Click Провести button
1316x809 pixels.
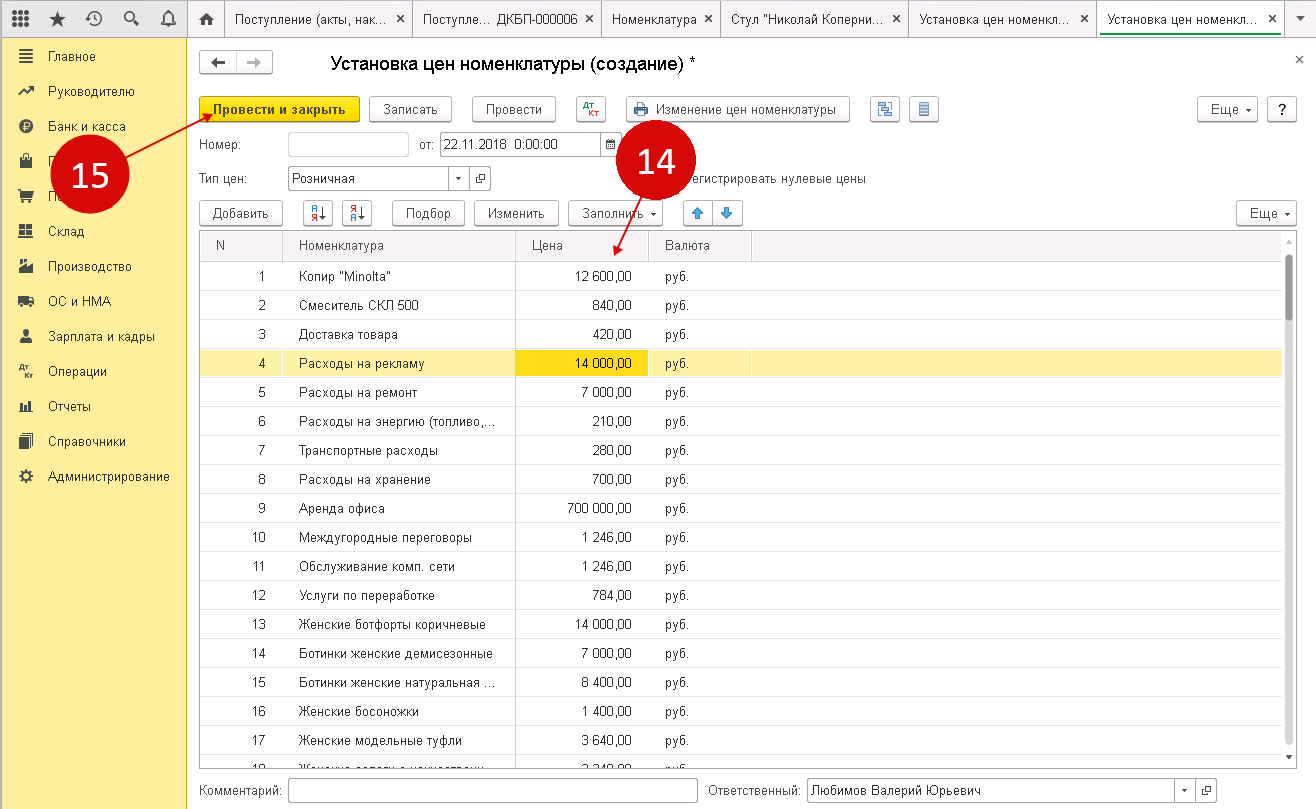(514, 109)
